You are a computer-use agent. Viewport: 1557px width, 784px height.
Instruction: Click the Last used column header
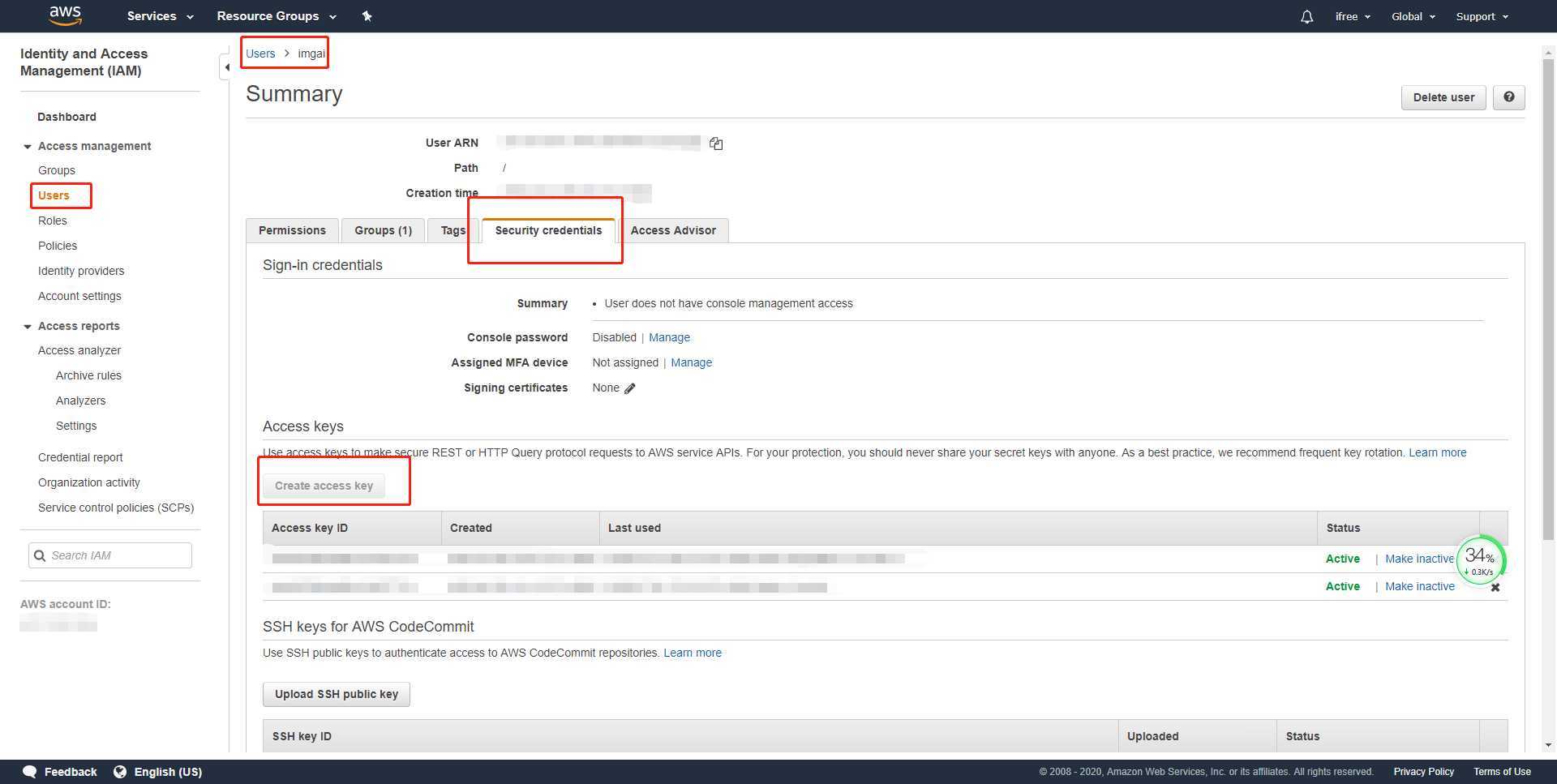click(959, 528)
